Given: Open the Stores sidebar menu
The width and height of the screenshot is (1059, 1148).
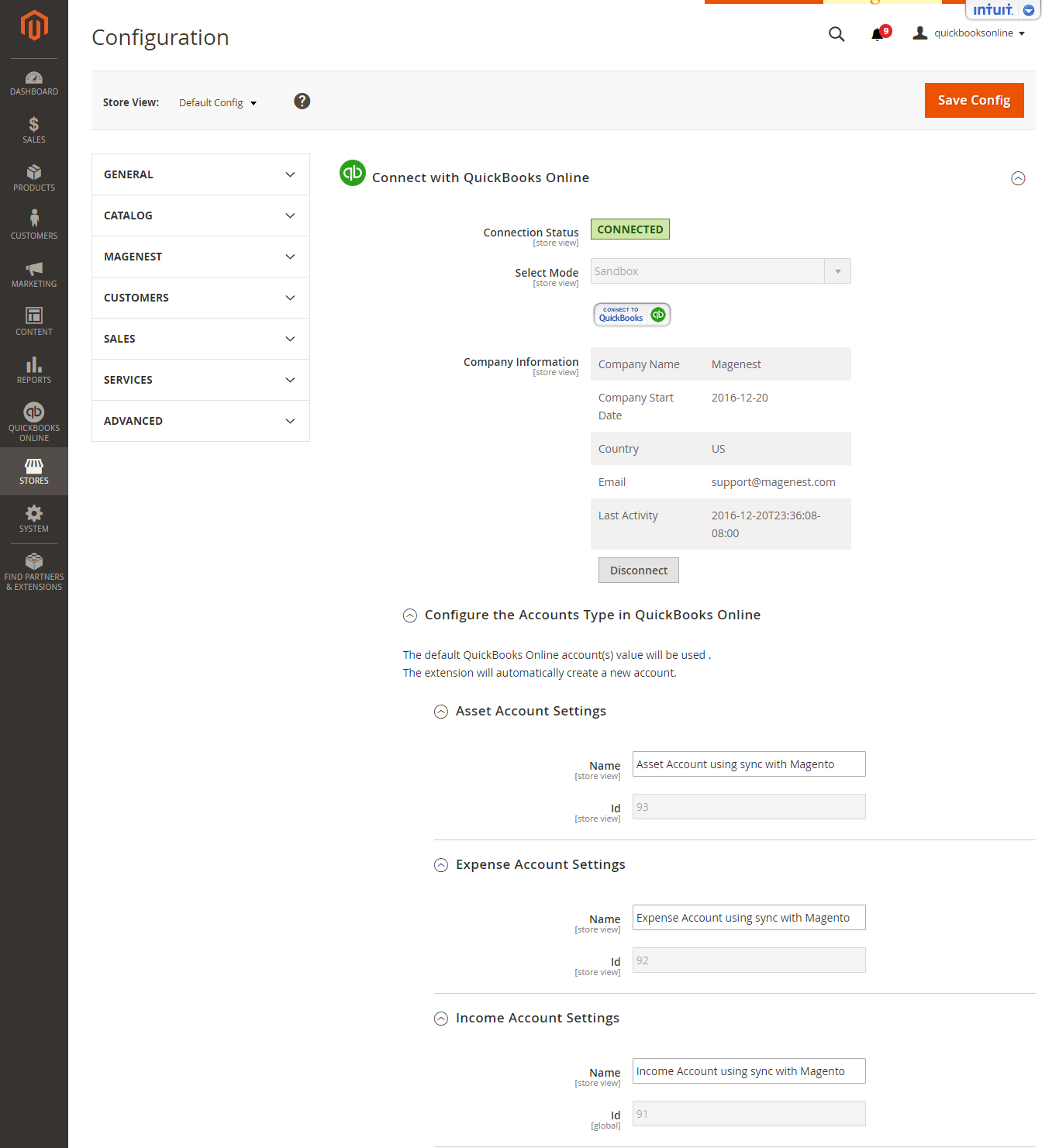Looking at the screenshot, I should tap(34, 471).
